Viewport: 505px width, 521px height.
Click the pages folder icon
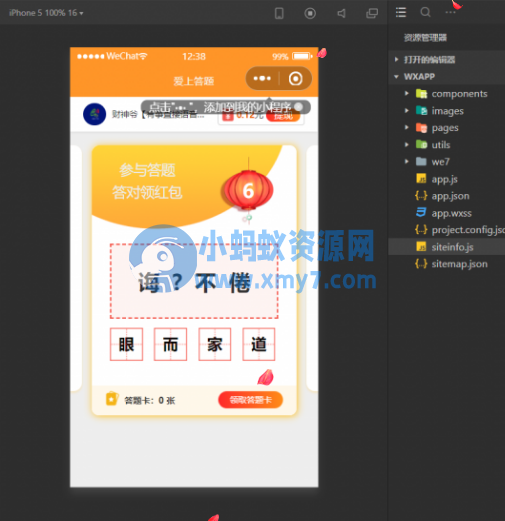tap(421, 128)
